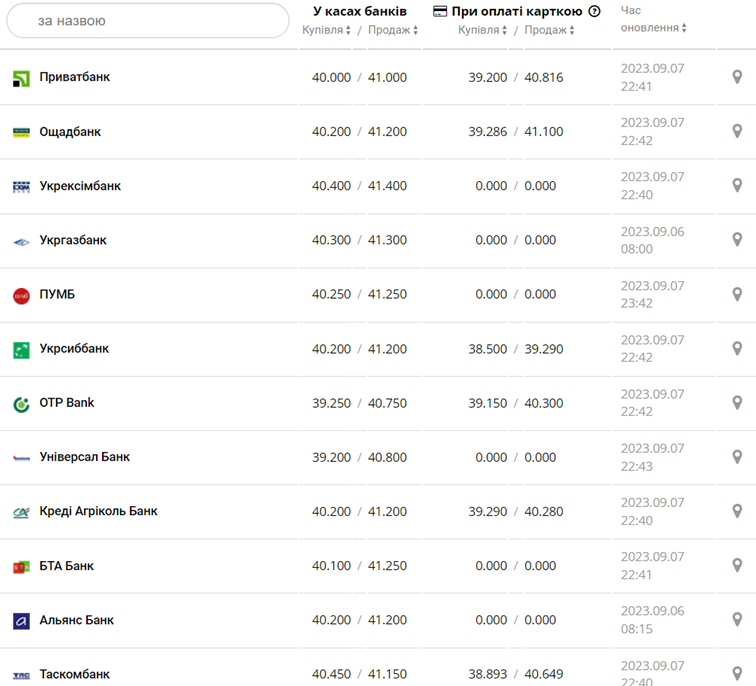
Task: Click the Укрсиббанк green logo icon
Action: pyautogui.click(x=21, y=349)
